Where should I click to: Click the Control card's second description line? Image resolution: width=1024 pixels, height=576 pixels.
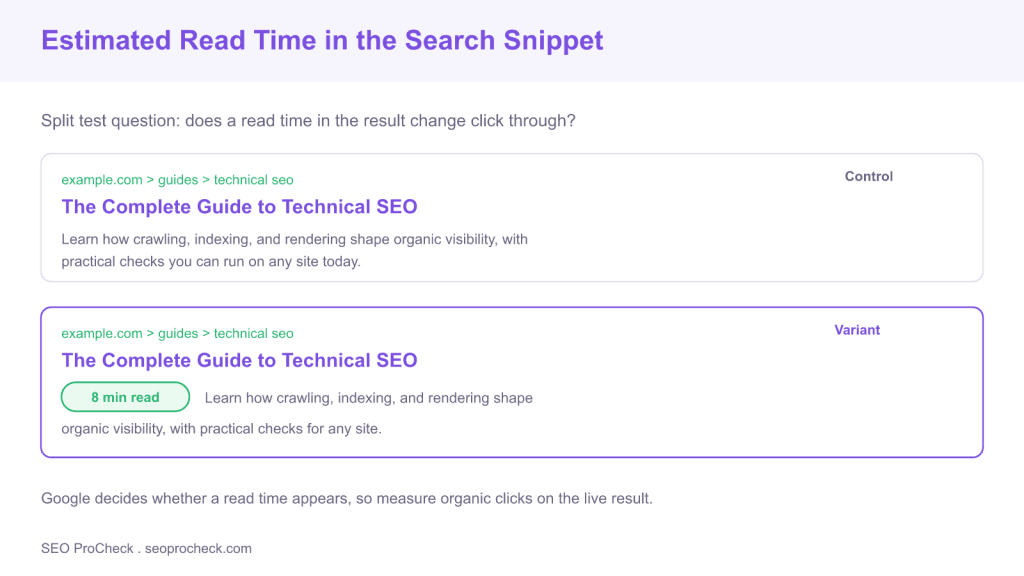pos(211,262)
